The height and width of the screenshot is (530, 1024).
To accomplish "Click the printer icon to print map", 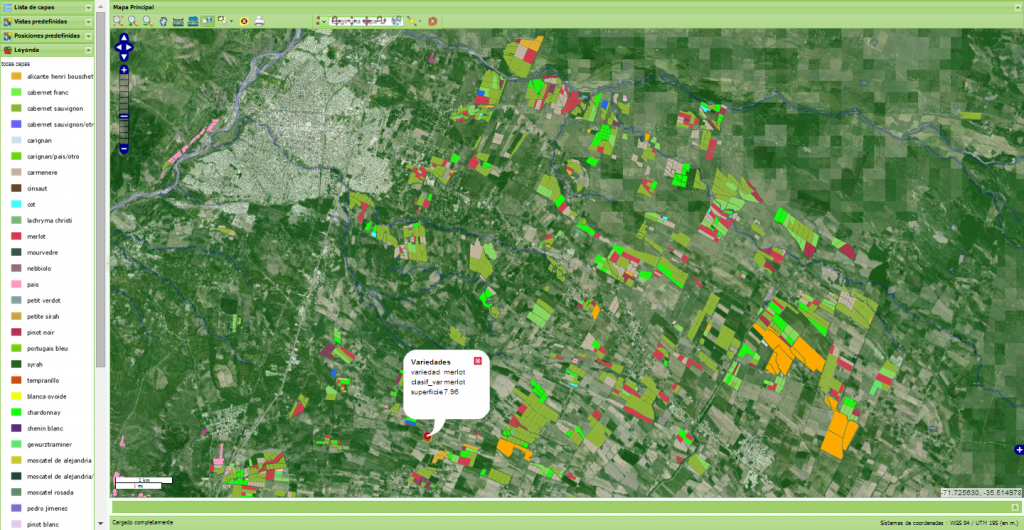I will click(x=259, y=20).
